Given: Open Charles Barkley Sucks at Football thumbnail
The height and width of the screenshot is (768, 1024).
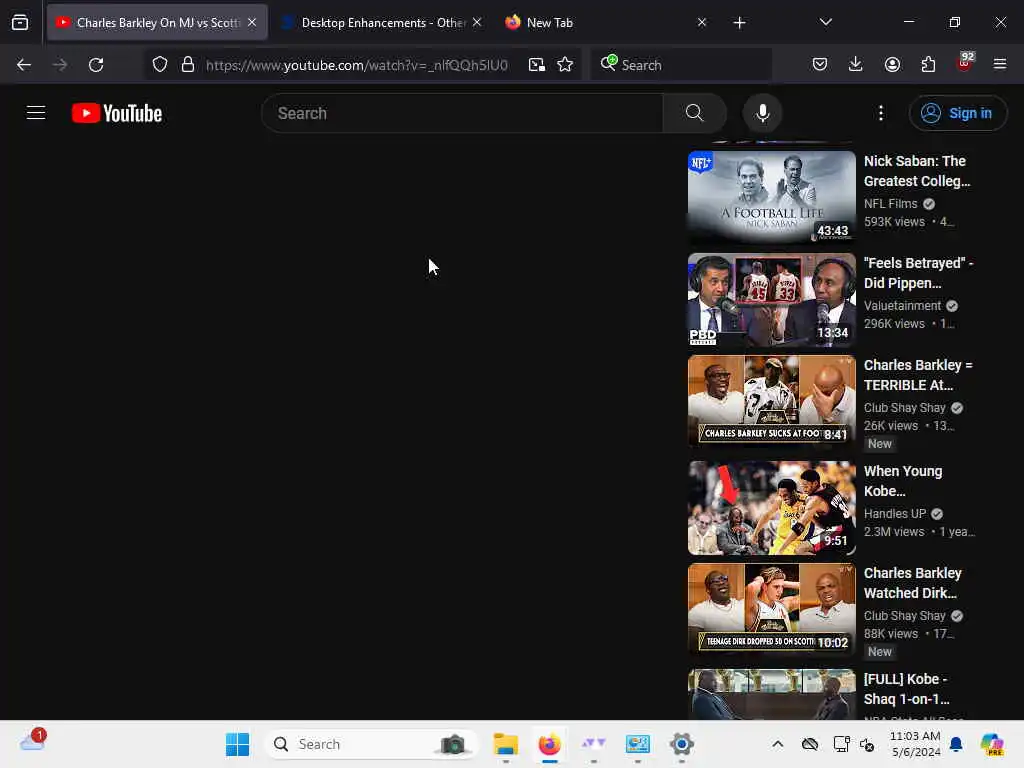Looking at the screenshot, I should (x=771, y=401).
